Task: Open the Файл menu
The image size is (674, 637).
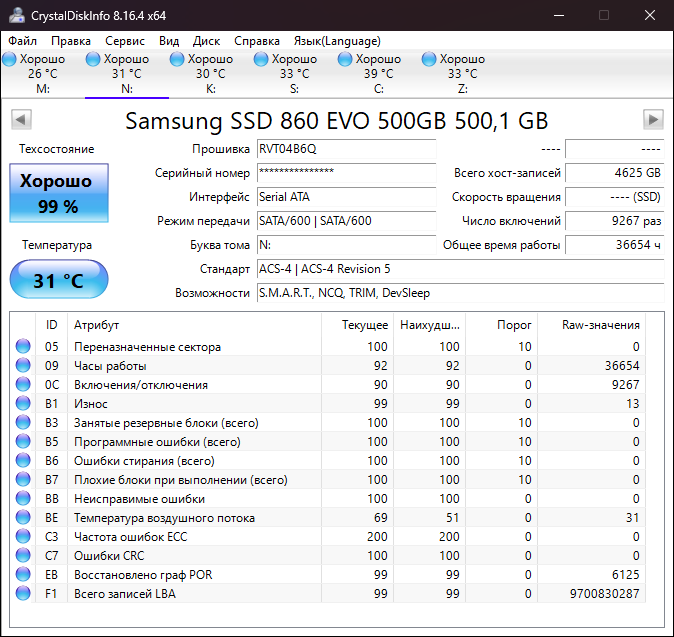Action: 22,41
